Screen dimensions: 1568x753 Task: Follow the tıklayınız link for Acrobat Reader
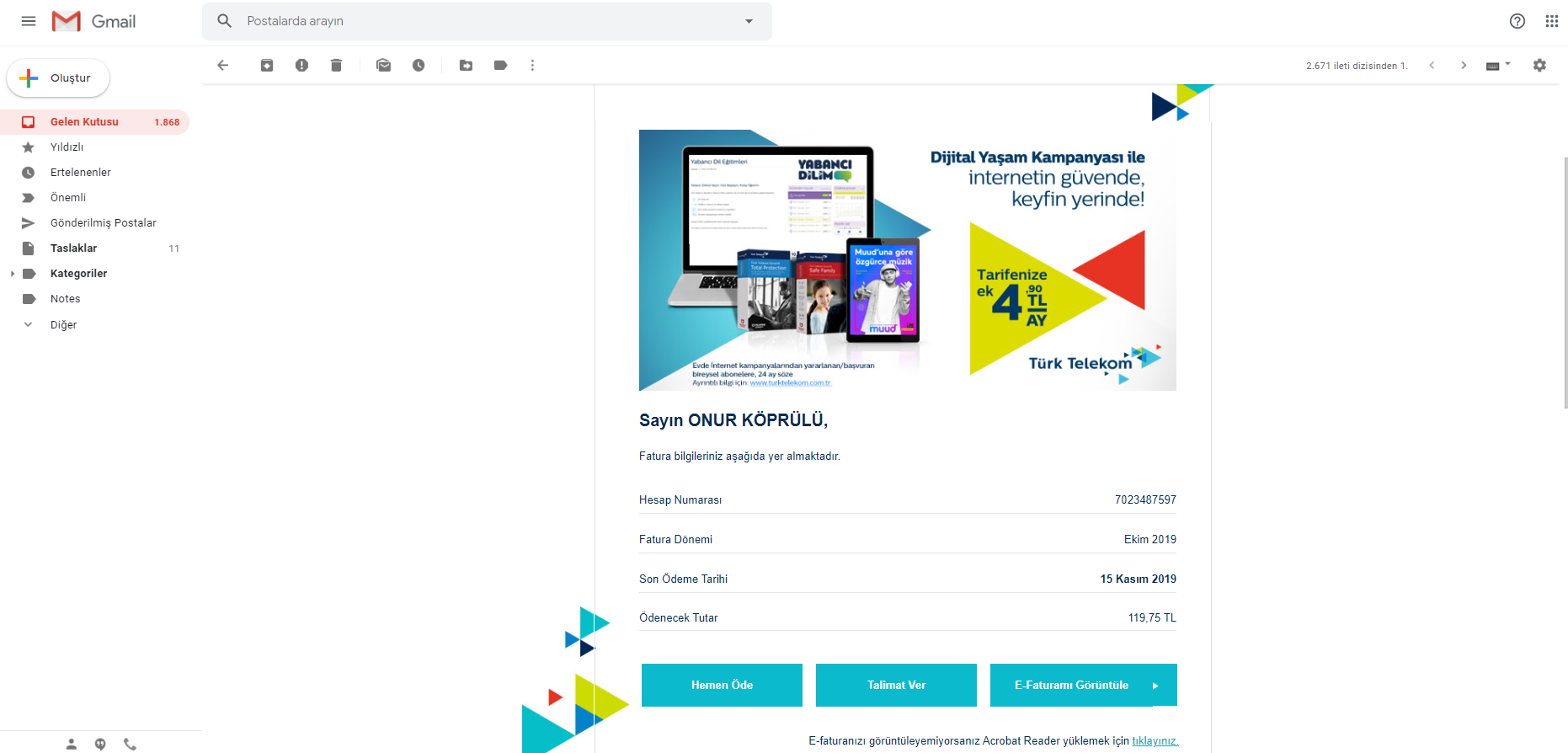pyautogui.click(x=1155, y=741)
